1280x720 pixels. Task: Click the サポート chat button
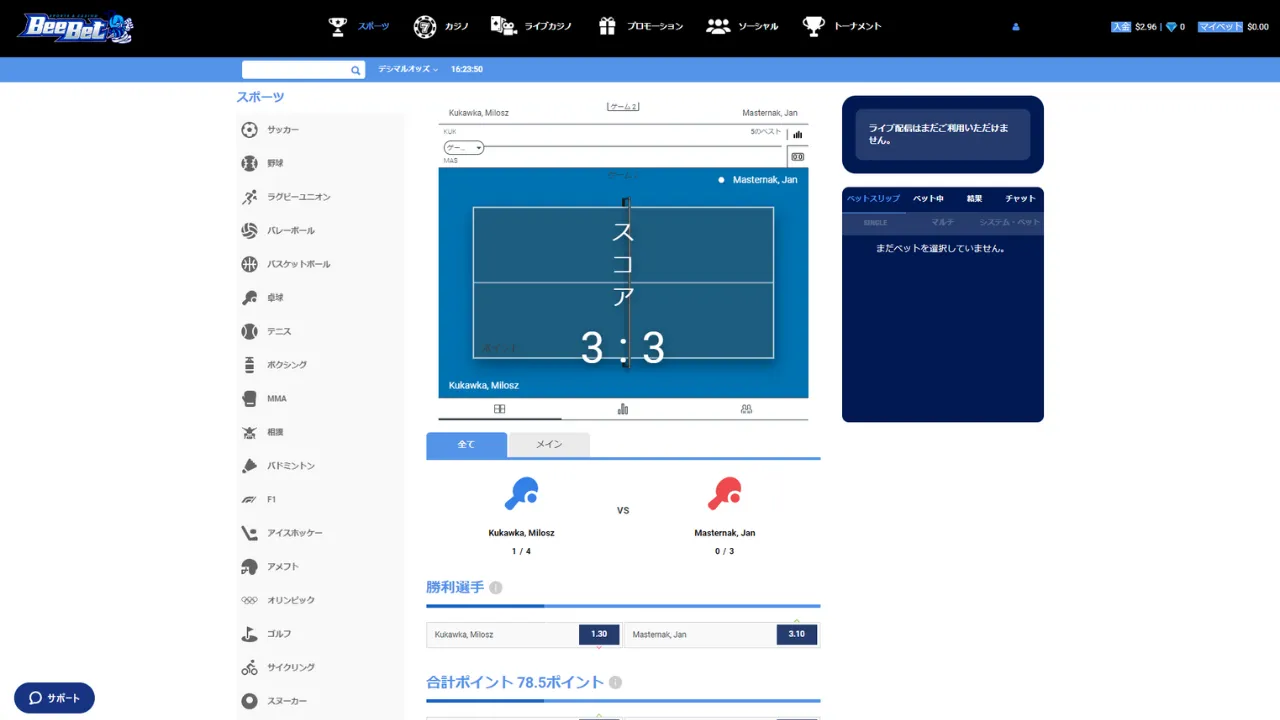tap(54, 698)
